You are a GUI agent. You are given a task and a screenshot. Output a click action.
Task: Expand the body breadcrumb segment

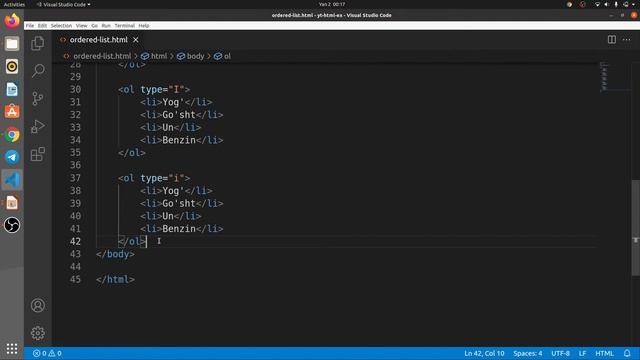coord(190,56)
